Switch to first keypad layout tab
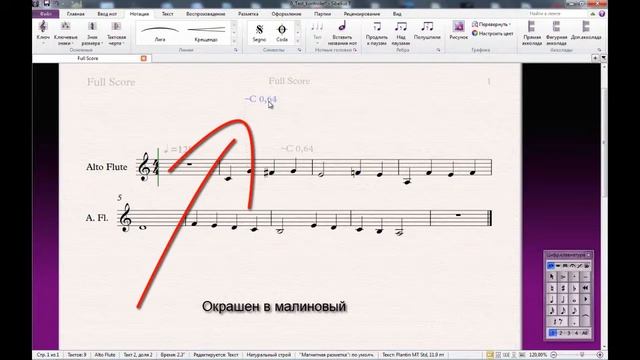This screenshot has width=640, height=360. click(550, 266)
